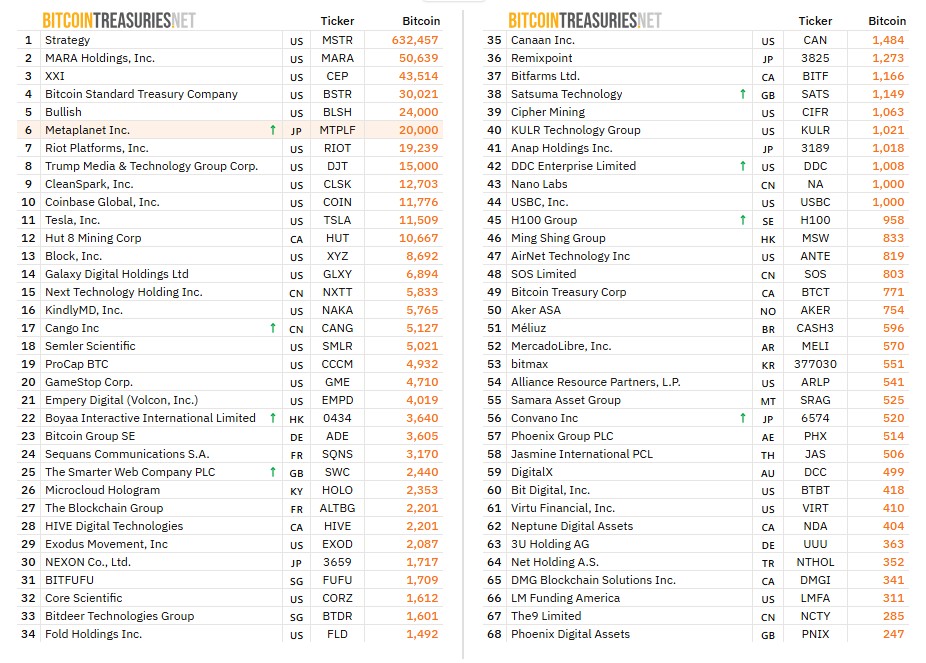Open GameStop Corp. entry
Viewport: 926px width, 663px height.
tap(89, 382)
